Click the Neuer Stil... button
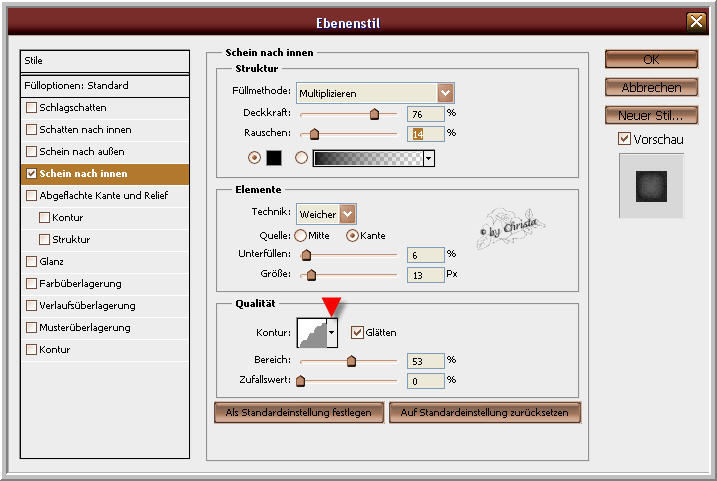717x481 pixels. pyautogui.click(x=651, y=115)
